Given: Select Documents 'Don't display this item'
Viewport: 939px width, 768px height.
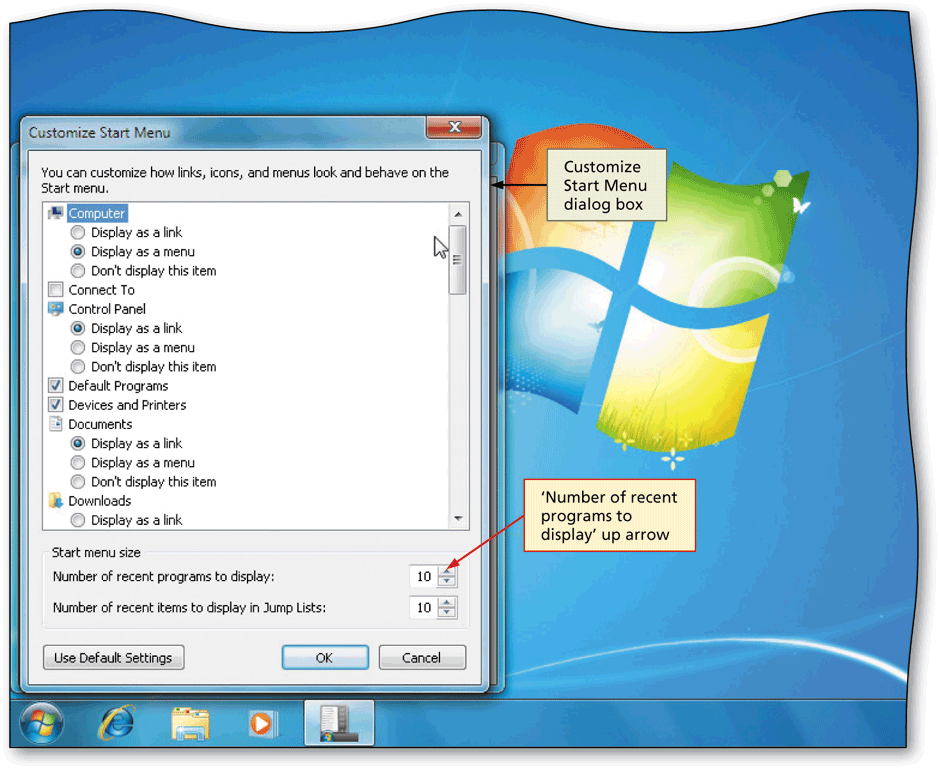Looking at the screenshot, I should [78, 482].
